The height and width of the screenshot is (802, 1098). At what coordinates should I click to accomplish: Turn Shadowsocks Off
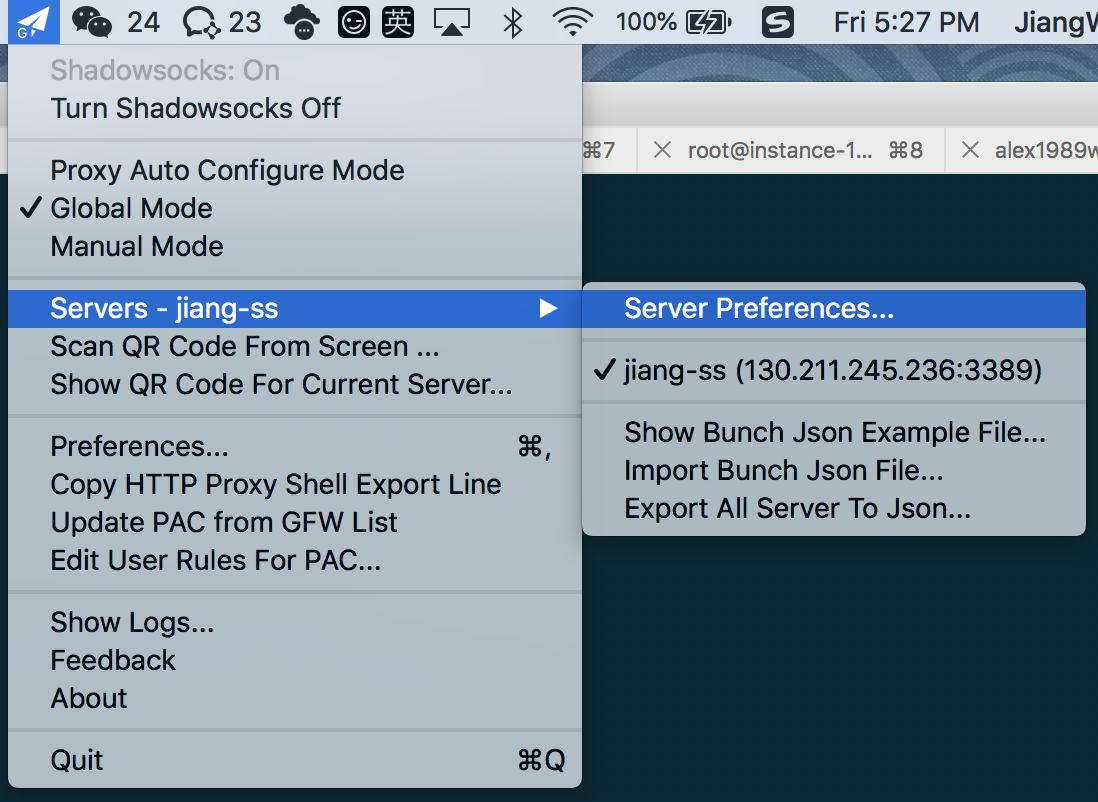click(295, 109)
